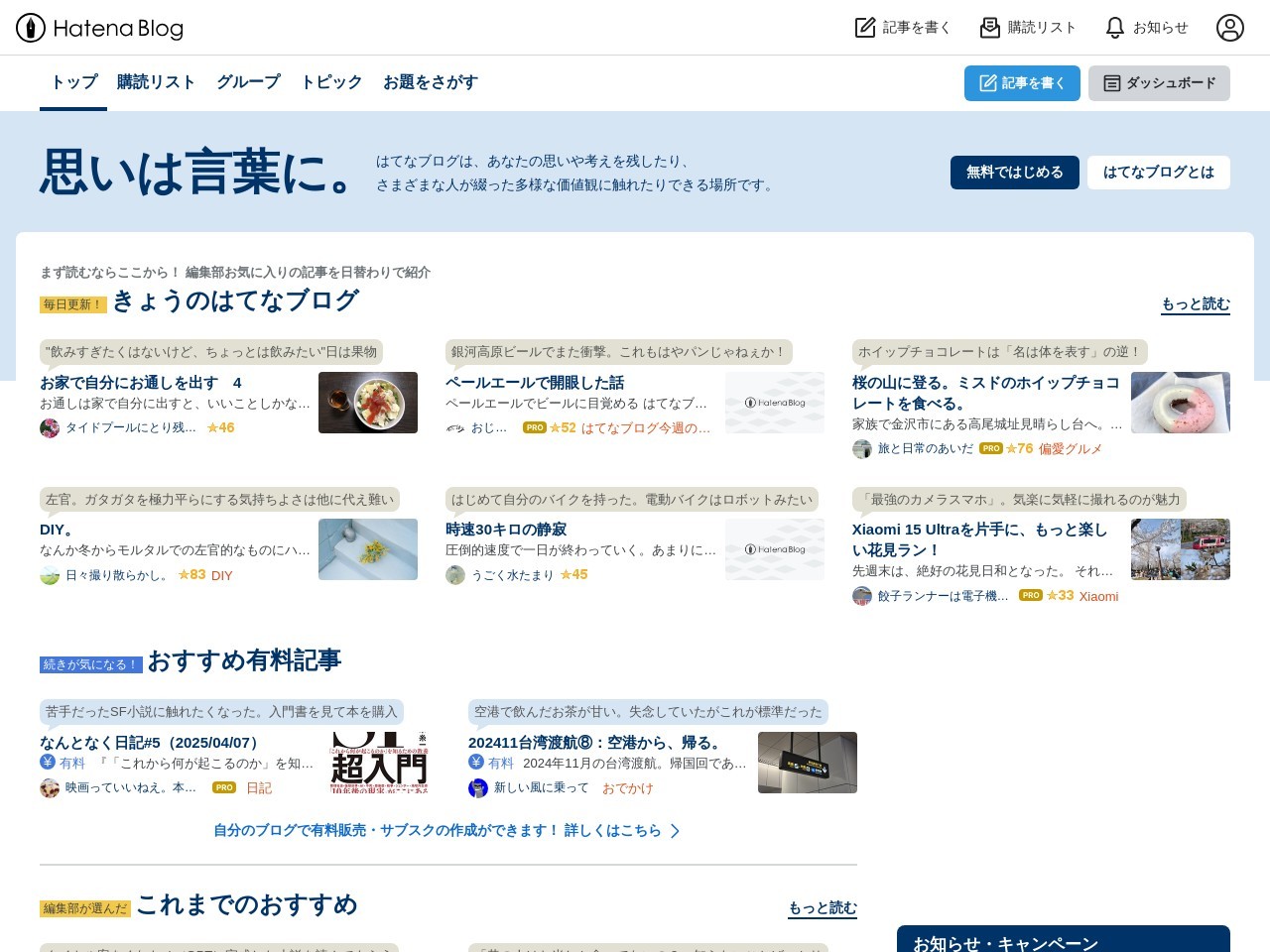Click the PRO badge beside 日記 tag
The width and height of the screenshot is (1270, 952).
[x=224, y=788]
